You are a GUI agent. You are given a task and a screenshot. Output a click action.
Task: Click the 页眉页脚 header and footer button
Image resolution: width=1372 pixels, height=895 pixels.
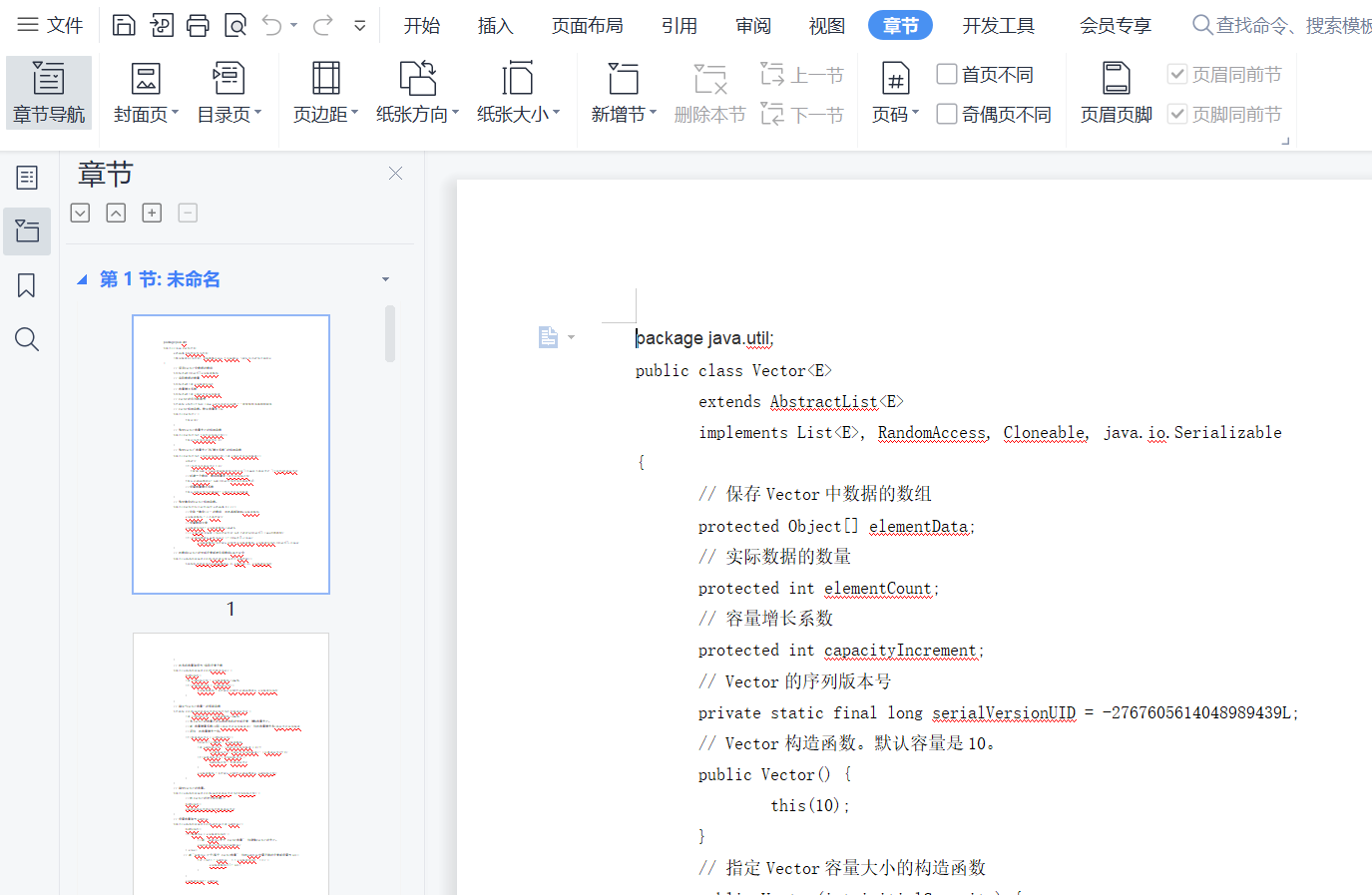(1116, 93)
